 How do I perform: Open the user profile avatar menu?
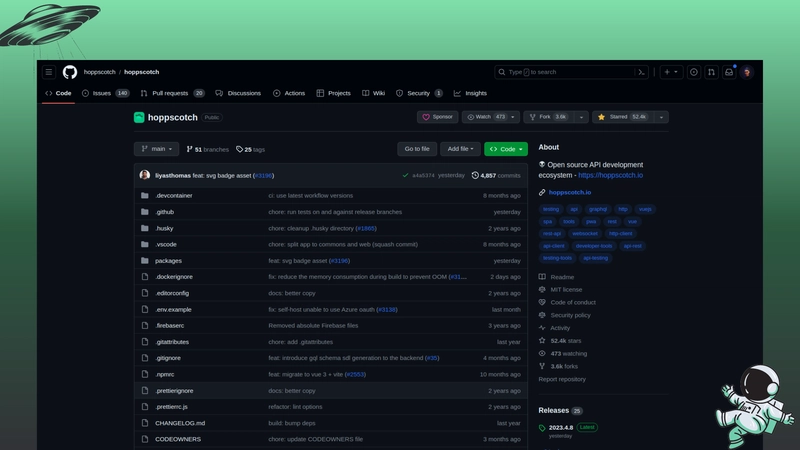click(x=747, y=72)
